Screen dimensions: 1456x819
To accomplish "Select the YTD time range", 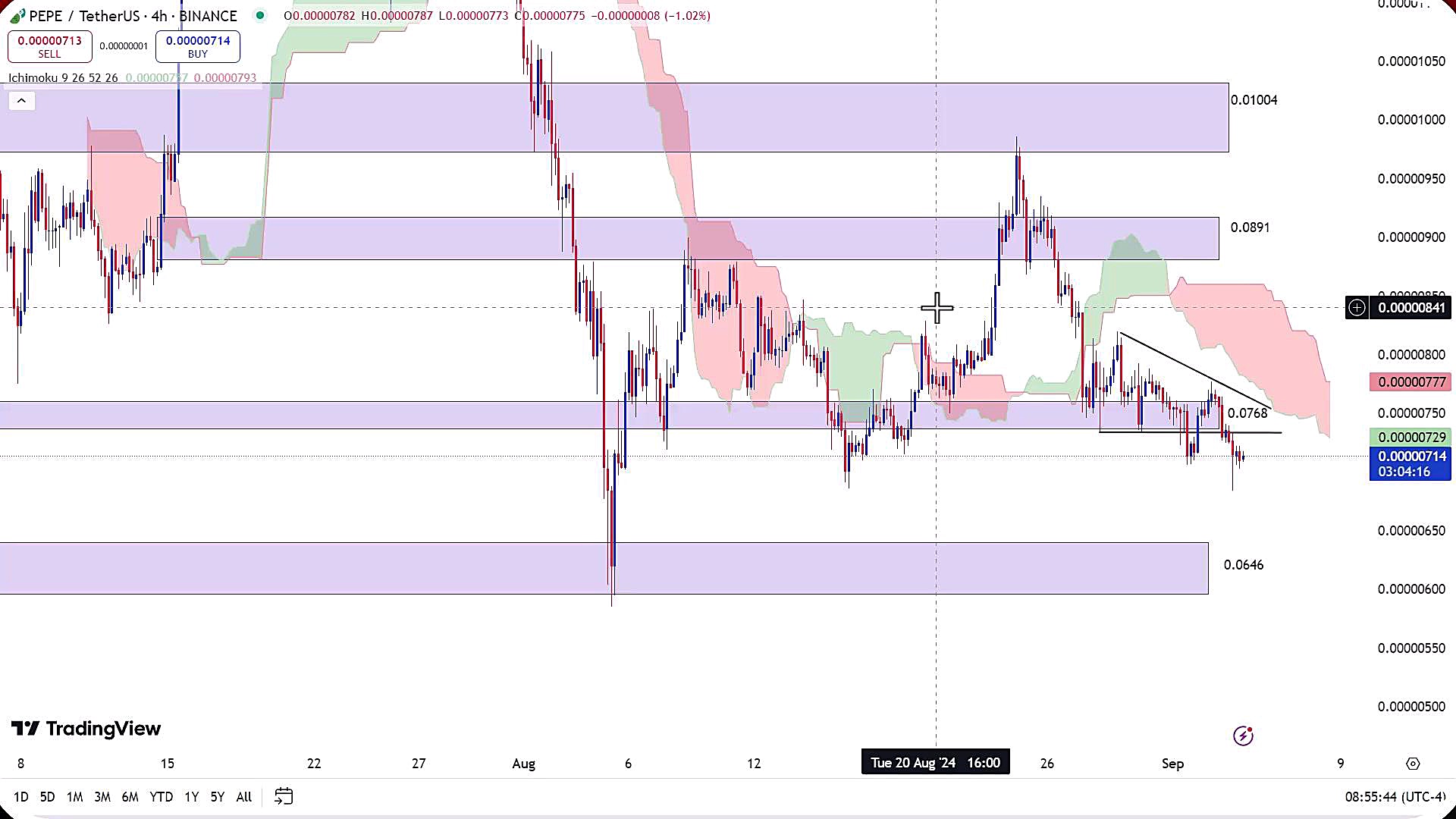I will click(x=161, y=796).
